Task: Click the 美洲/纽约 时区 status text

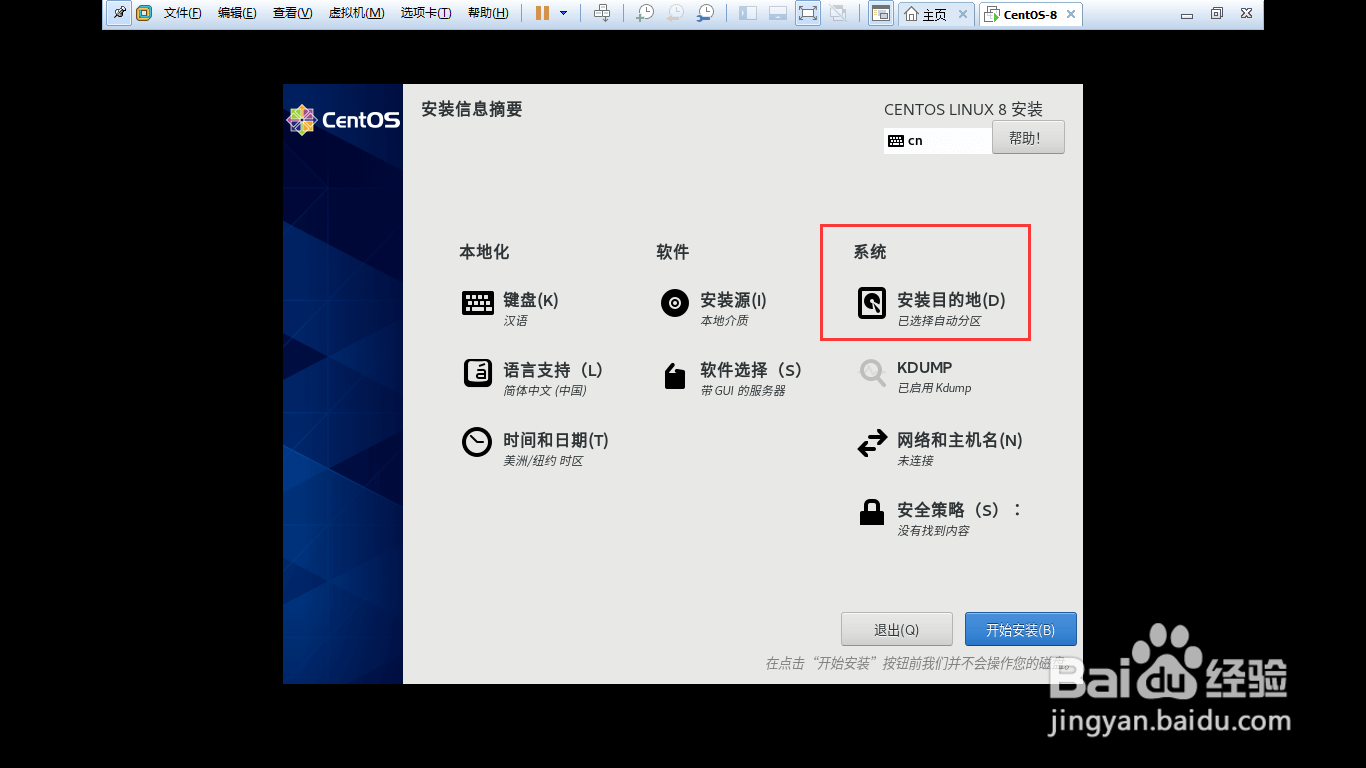Action: [x=543, y=461]
